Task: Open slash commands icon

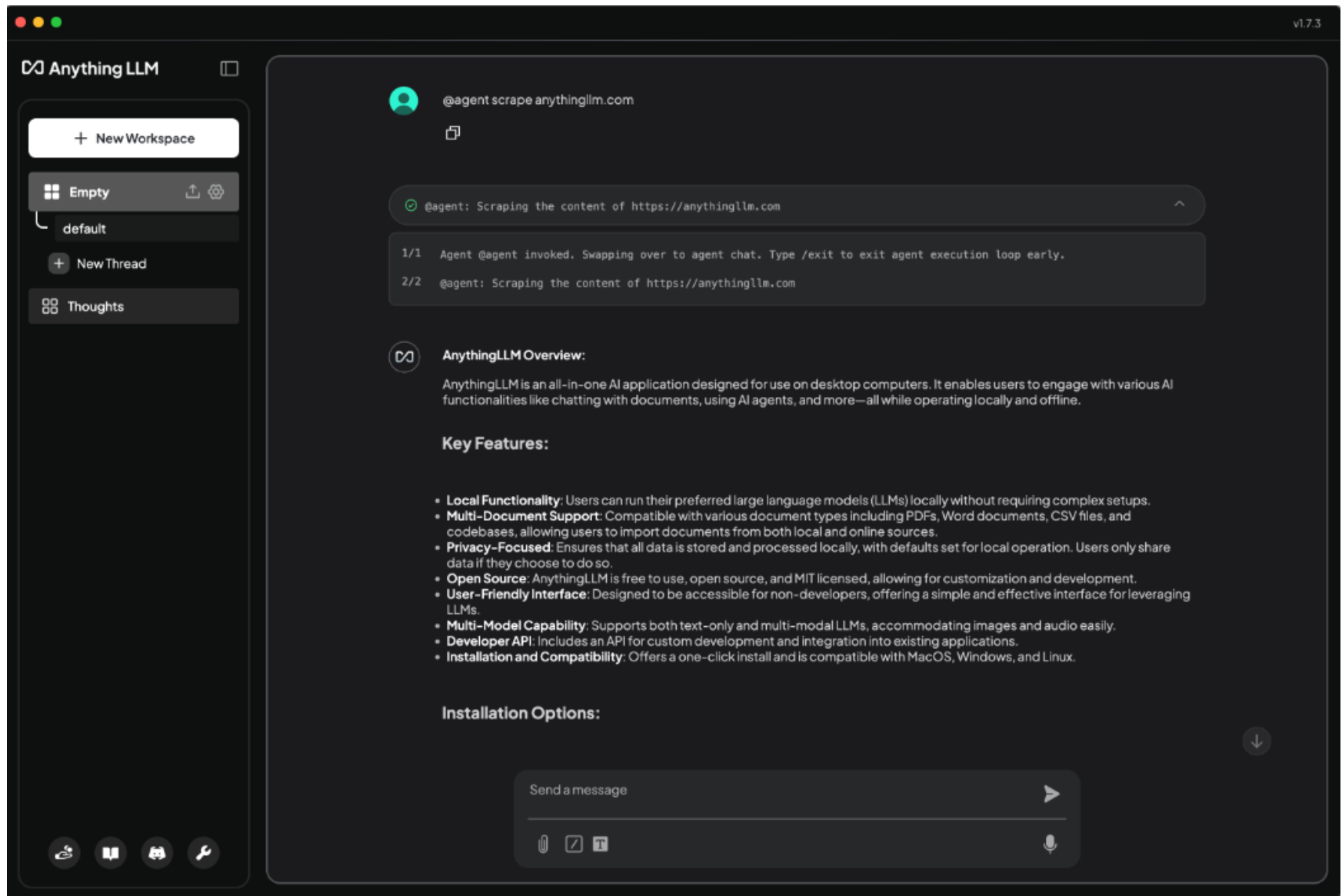Action: pyautogui.click(x=574, y=844)
